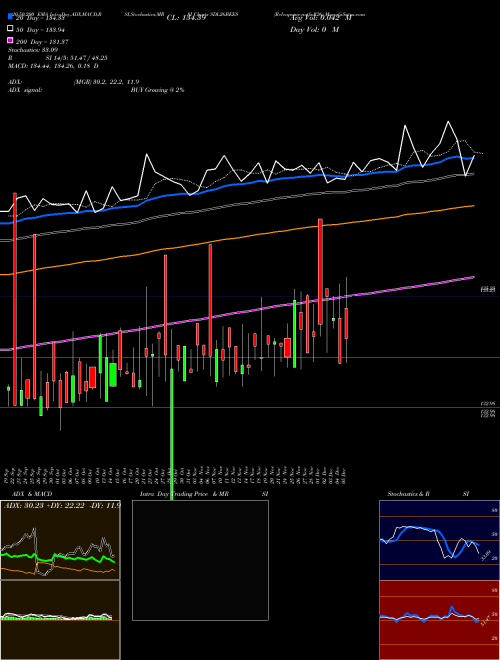The height and width of the screenshot is (660, 500).
Task: Click the 'Stochastics & R' panel title
Action: (x=408, y=494)
